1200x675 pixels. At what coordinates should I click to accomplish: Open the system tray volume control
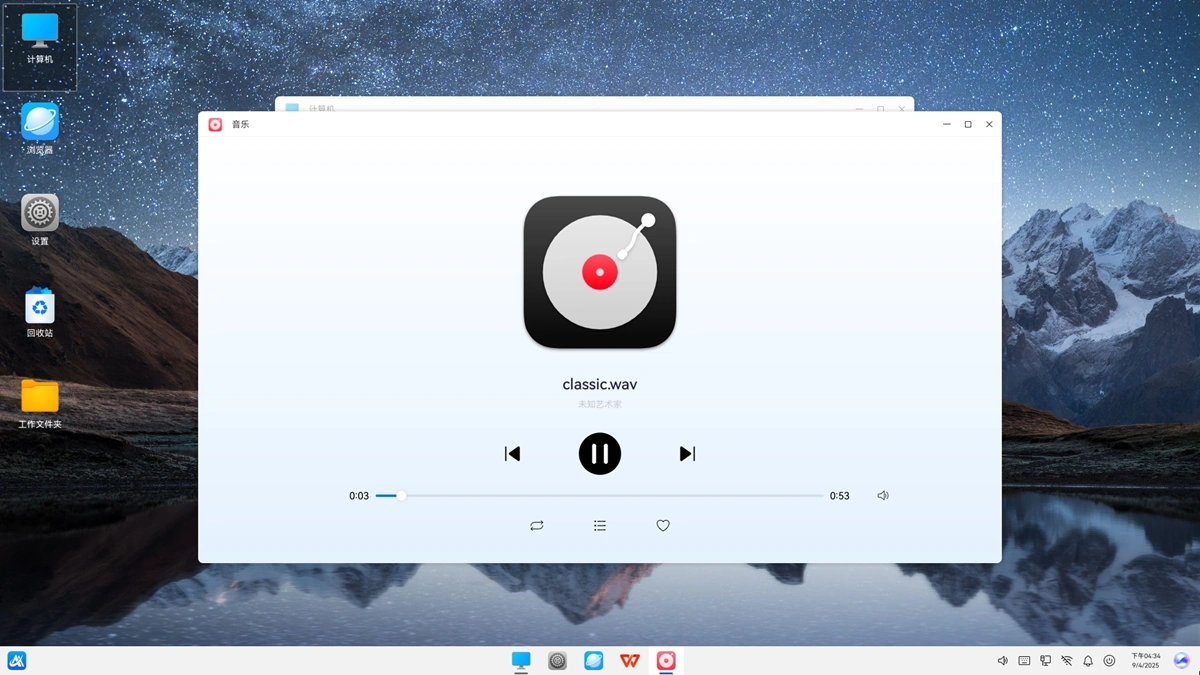[x=1003, y=661]
